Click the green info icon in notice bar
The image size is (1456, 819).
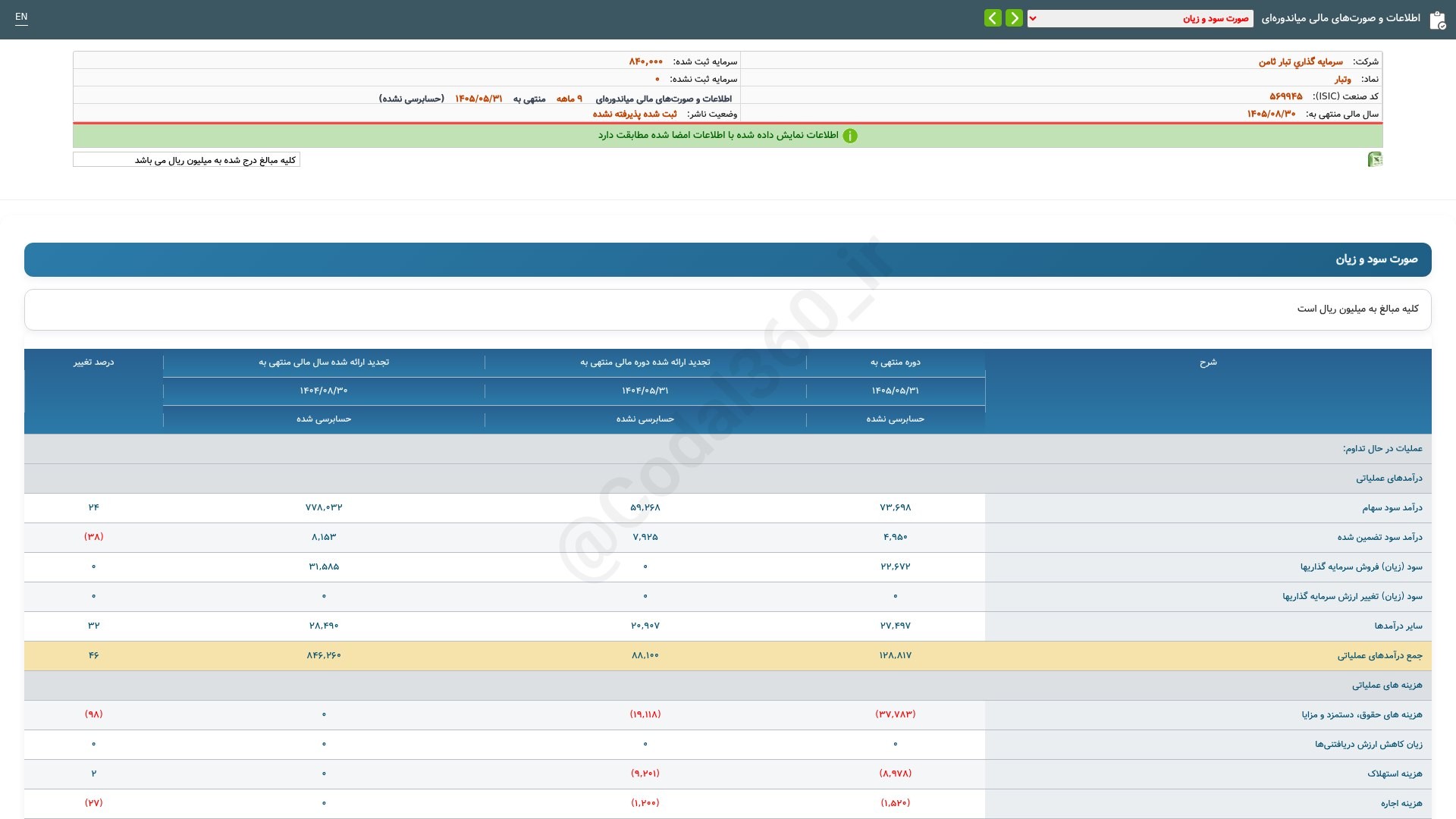(850, 136)
